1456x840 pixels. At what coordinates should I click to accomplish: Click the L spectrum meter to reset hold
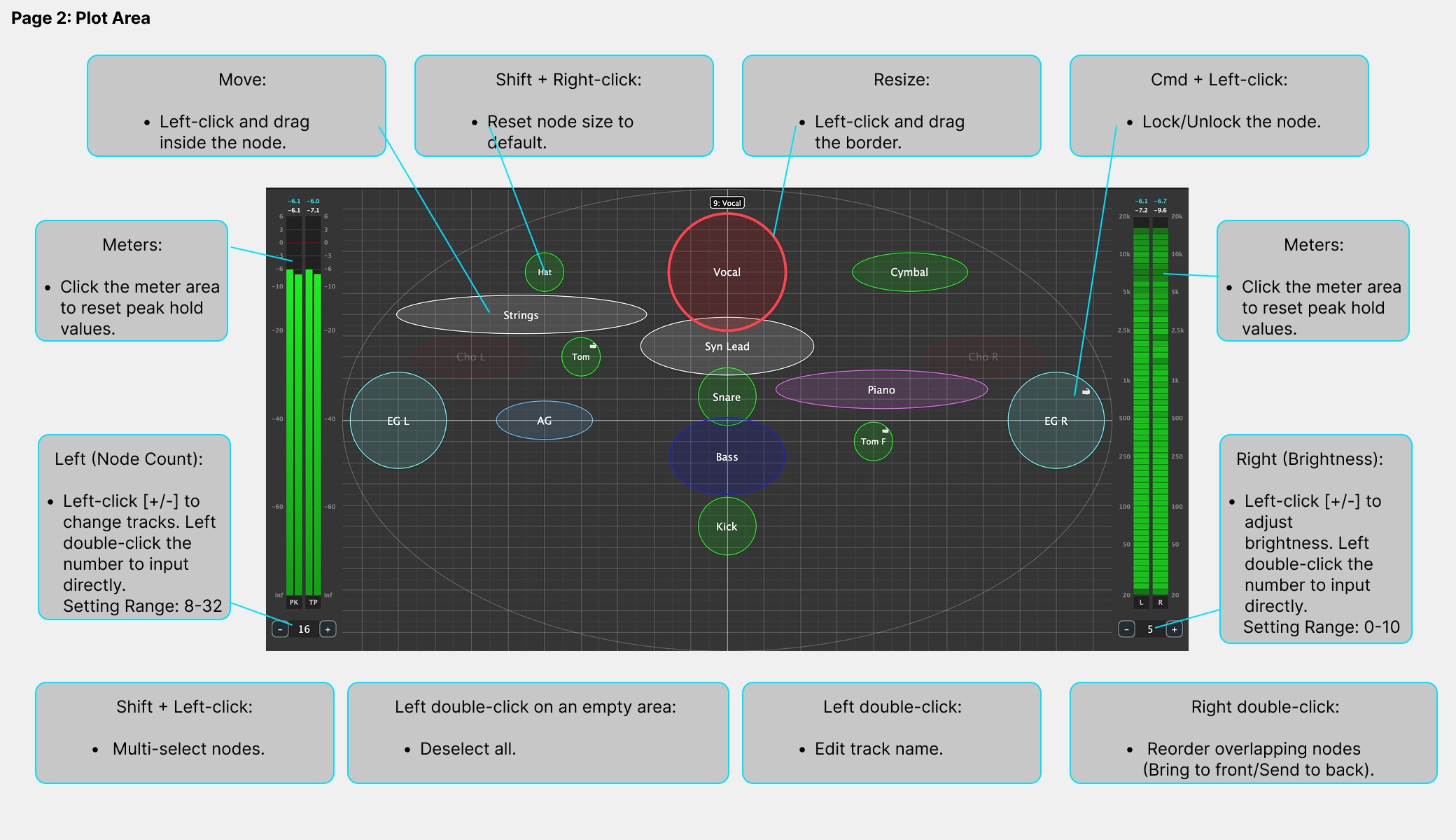[x=1141, y=405]
